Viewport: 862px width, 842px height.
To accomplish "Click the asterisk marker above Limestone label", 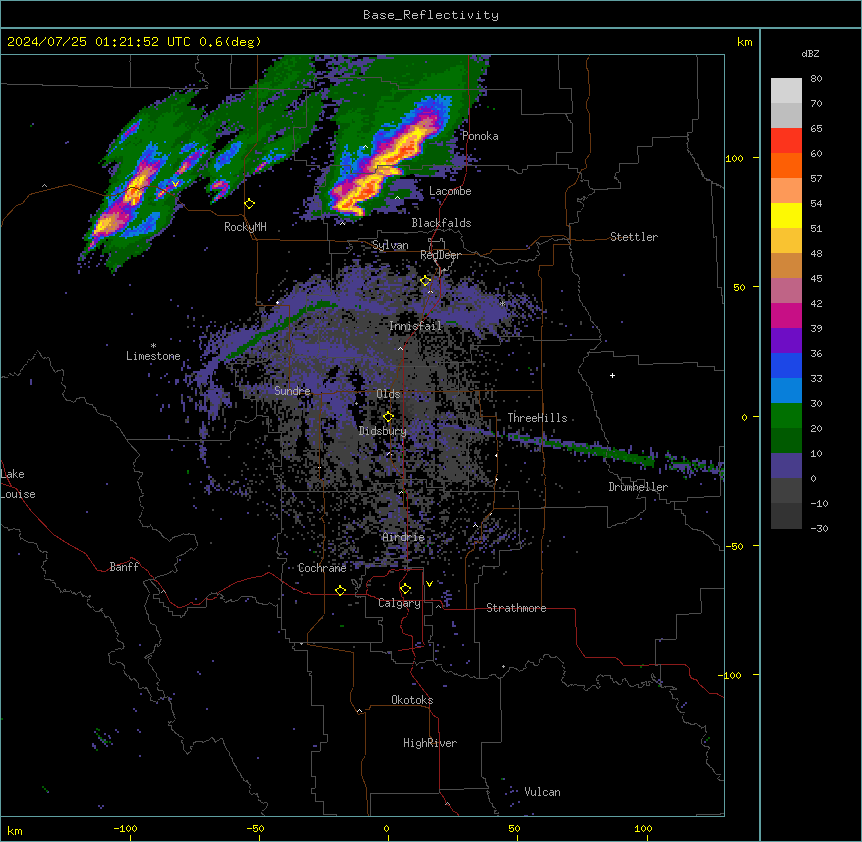I will coord(153,346).
